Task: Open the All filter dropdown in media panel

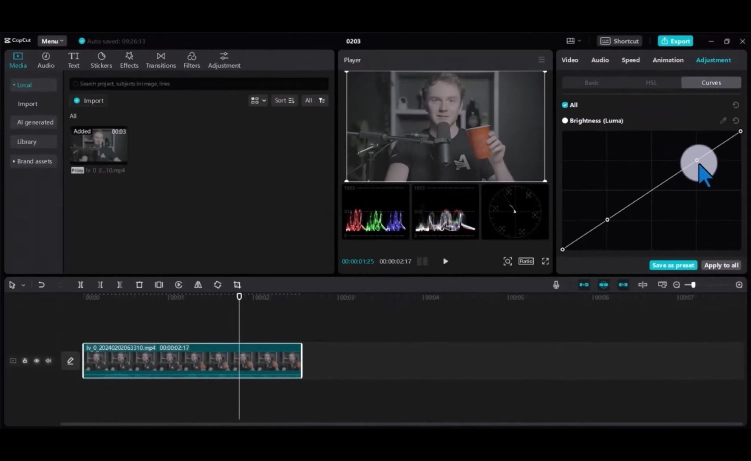Action: [315, 101]
